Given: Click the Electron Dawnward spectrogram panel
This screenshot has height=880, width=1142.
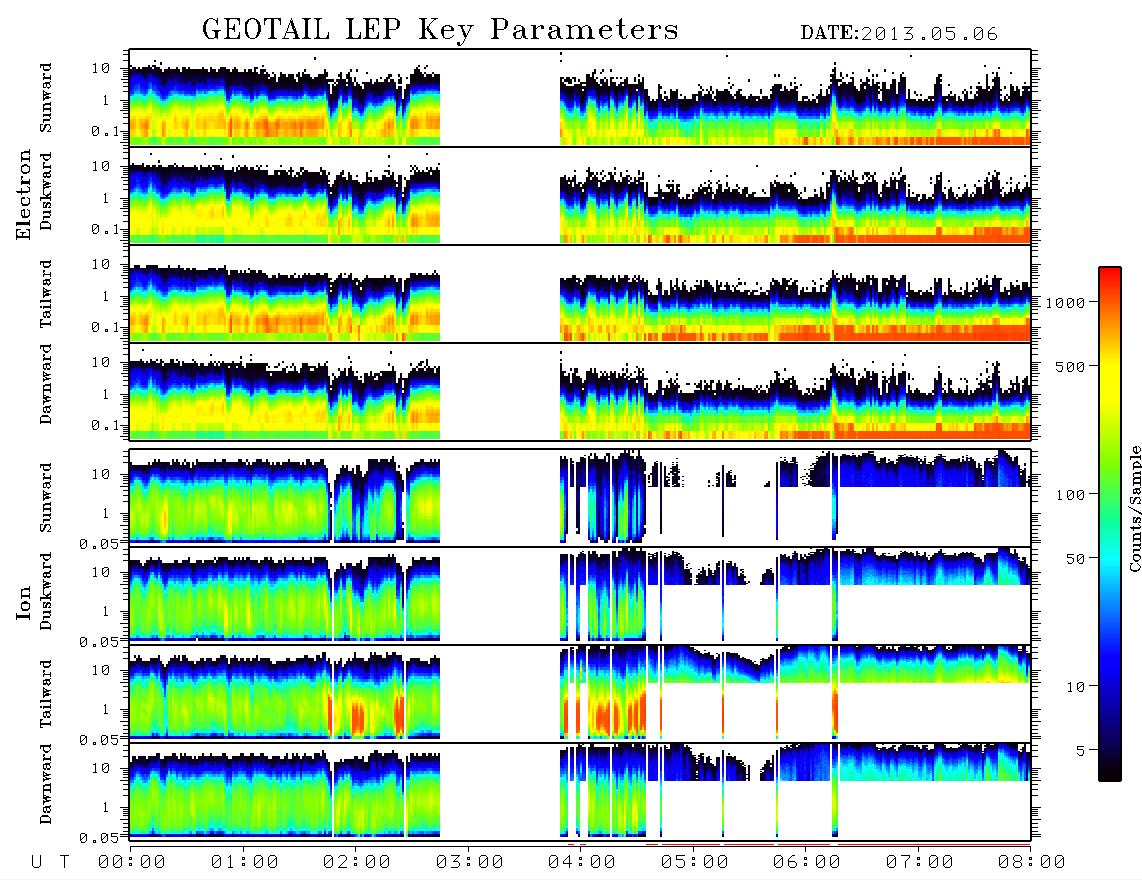Looking at the screenshot, I should [580, 392].
